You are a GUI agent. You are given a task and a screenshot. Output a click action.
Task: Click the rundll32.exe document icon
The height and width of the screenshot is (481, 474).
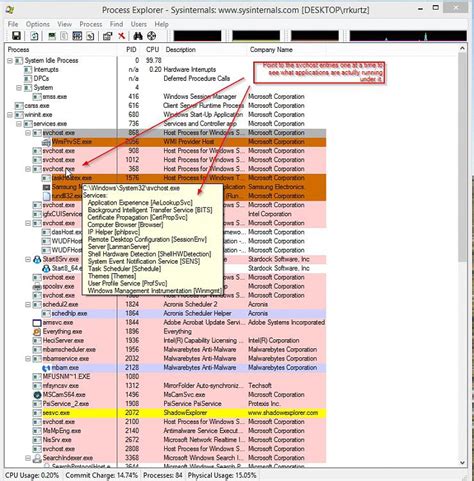(x=46, y=196)
